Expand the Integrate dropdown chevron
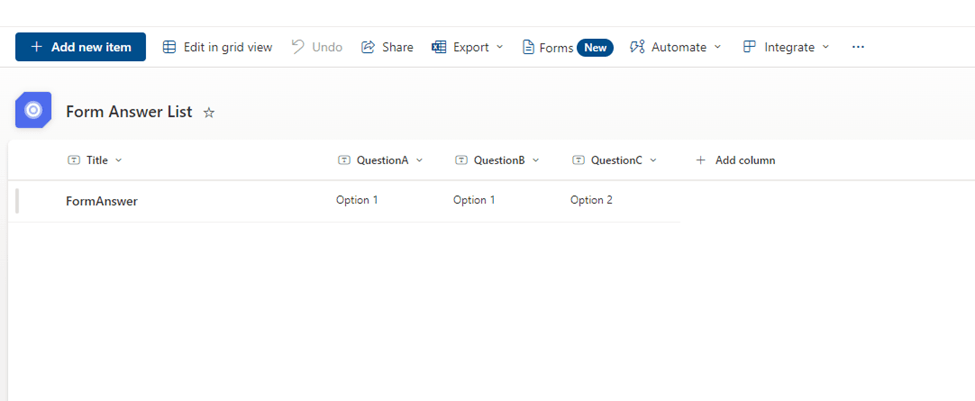Viewport: 975px width, 401px height. [826, 47]
